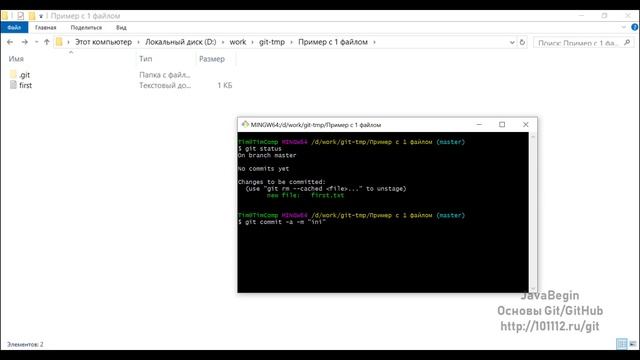Open recent locations dropdown arrow
This screenshot has width=640, height=360.
(x=36, y=42)
